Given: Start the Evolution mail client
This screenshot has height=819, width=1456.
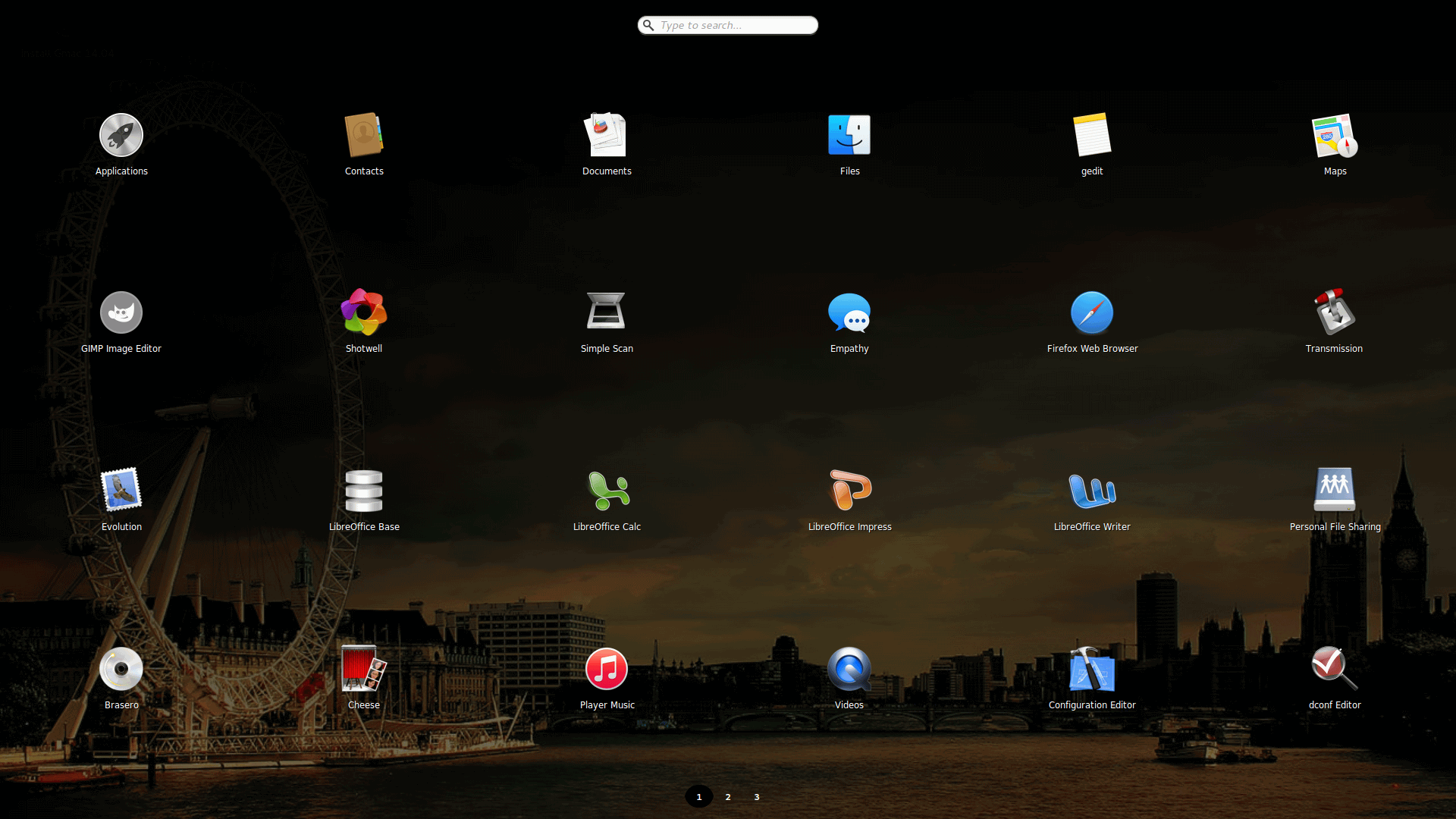Looking at the screenshot, I should (121, 491).
